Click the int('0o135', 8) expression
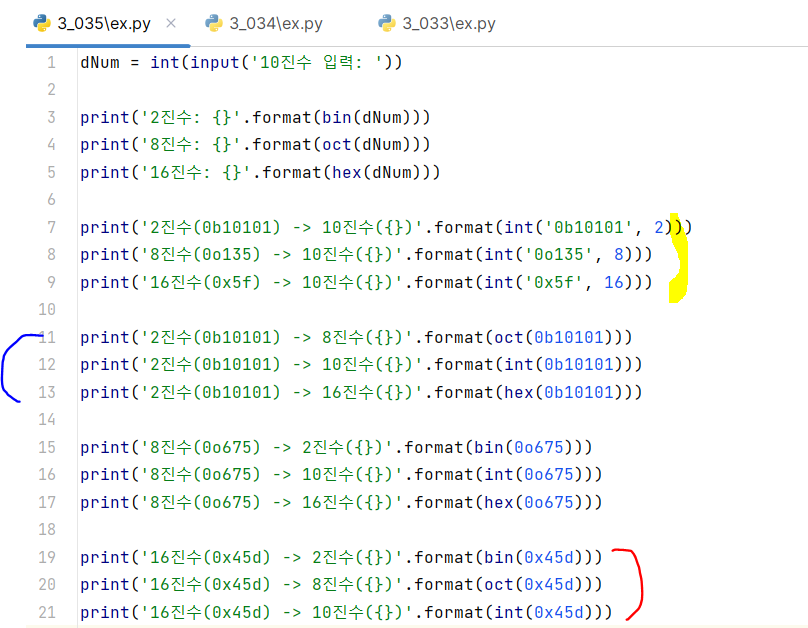The height and width of the screenshot is (628, 808). (x=558, y=254)
